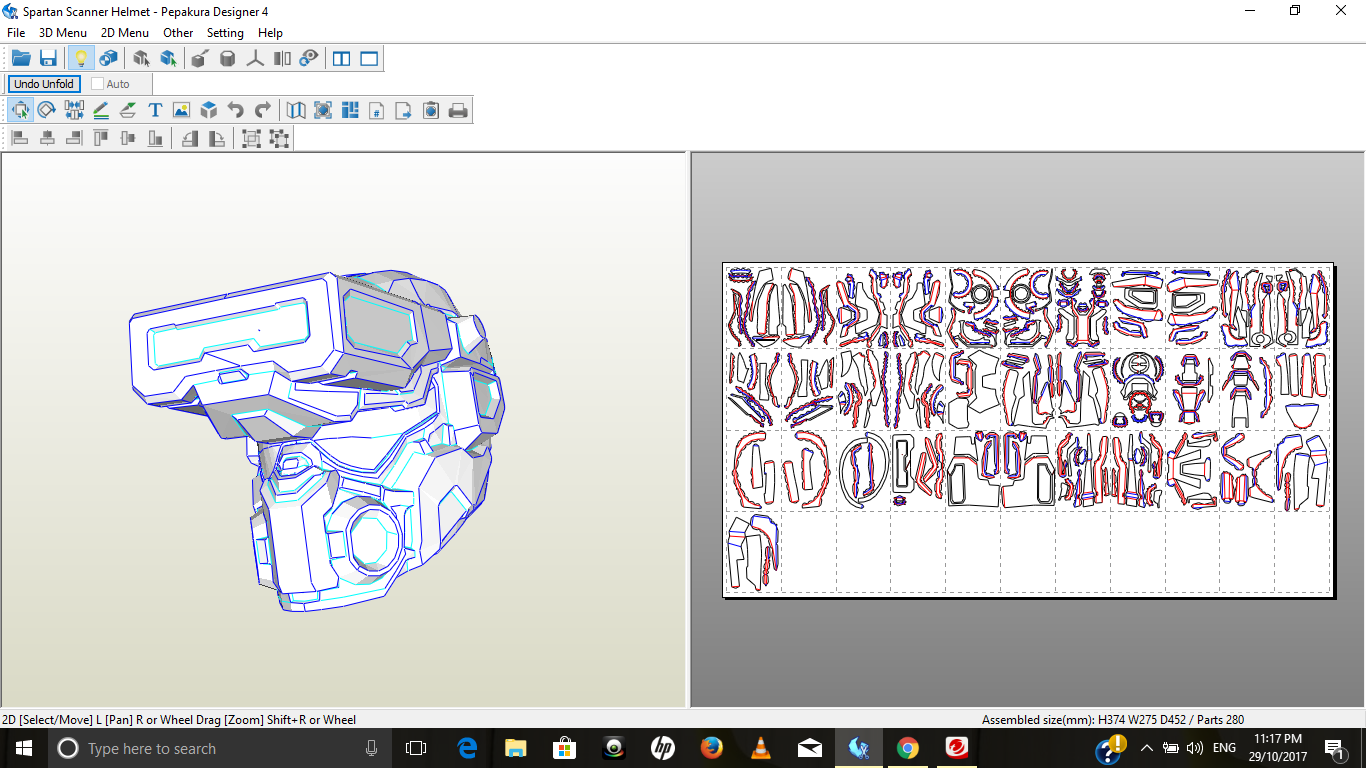
Task: Click the clipboard copy pattern icon
Action: click(x=431, y=110)
